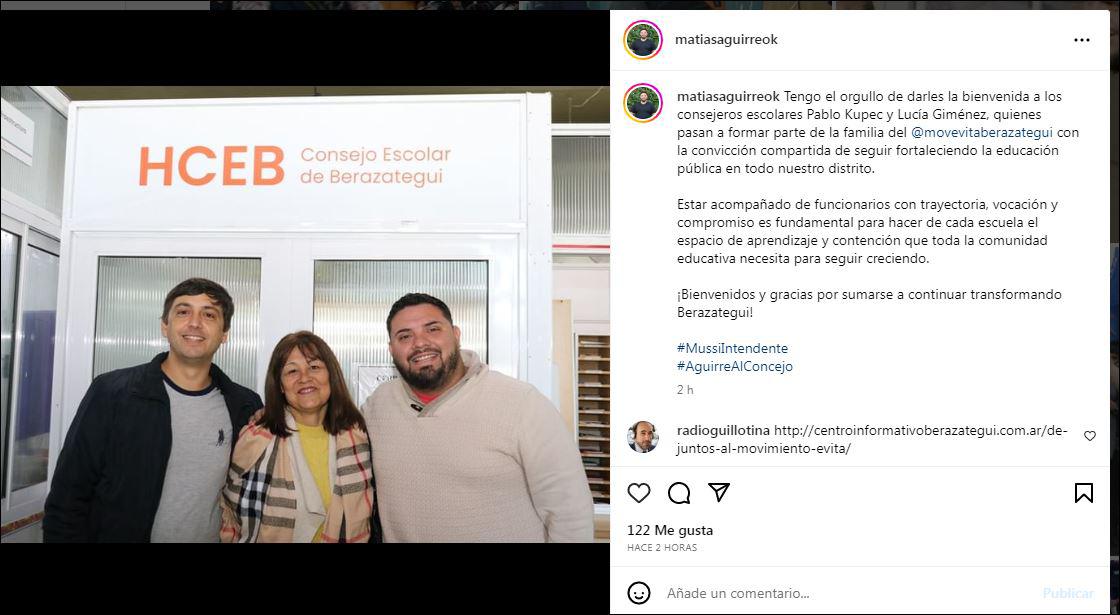Image resolution: width=1120 pixels, height=615 pixels.
Task: Open the 2 h timestamp under caption
Action: pos(685,390)
